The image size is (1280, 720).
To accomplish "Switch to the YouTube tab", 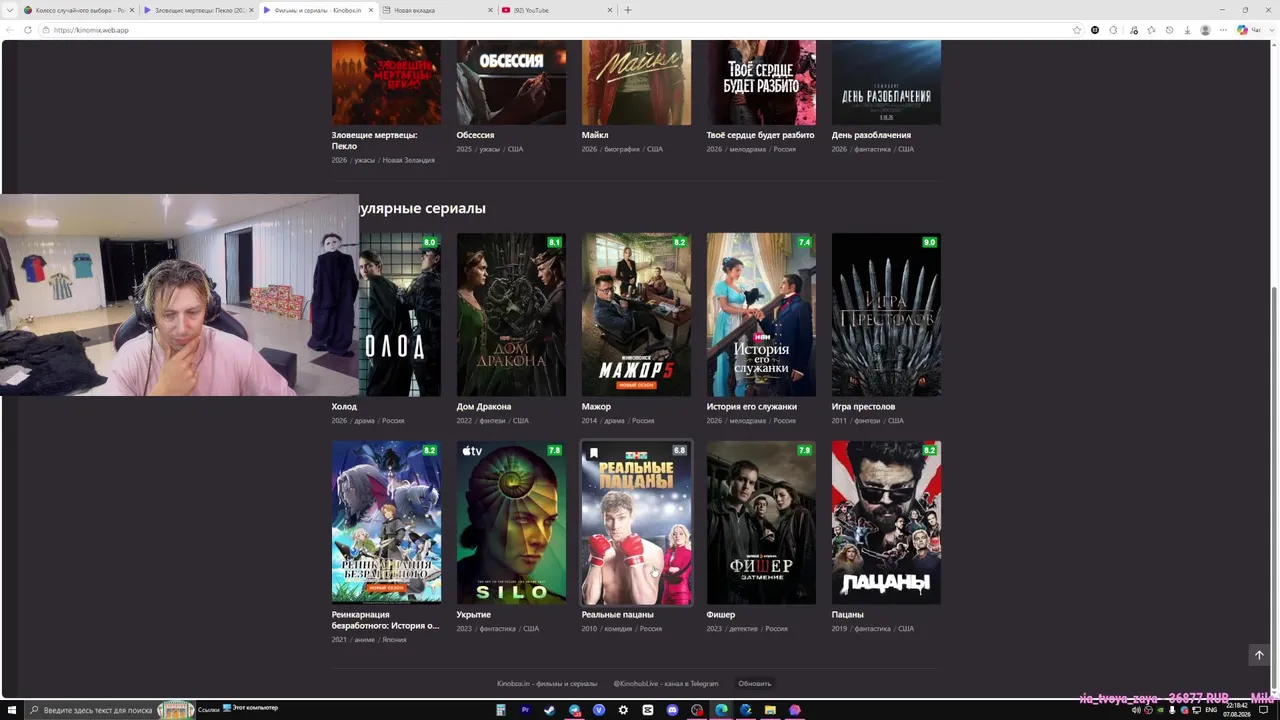I will point(556,10).
